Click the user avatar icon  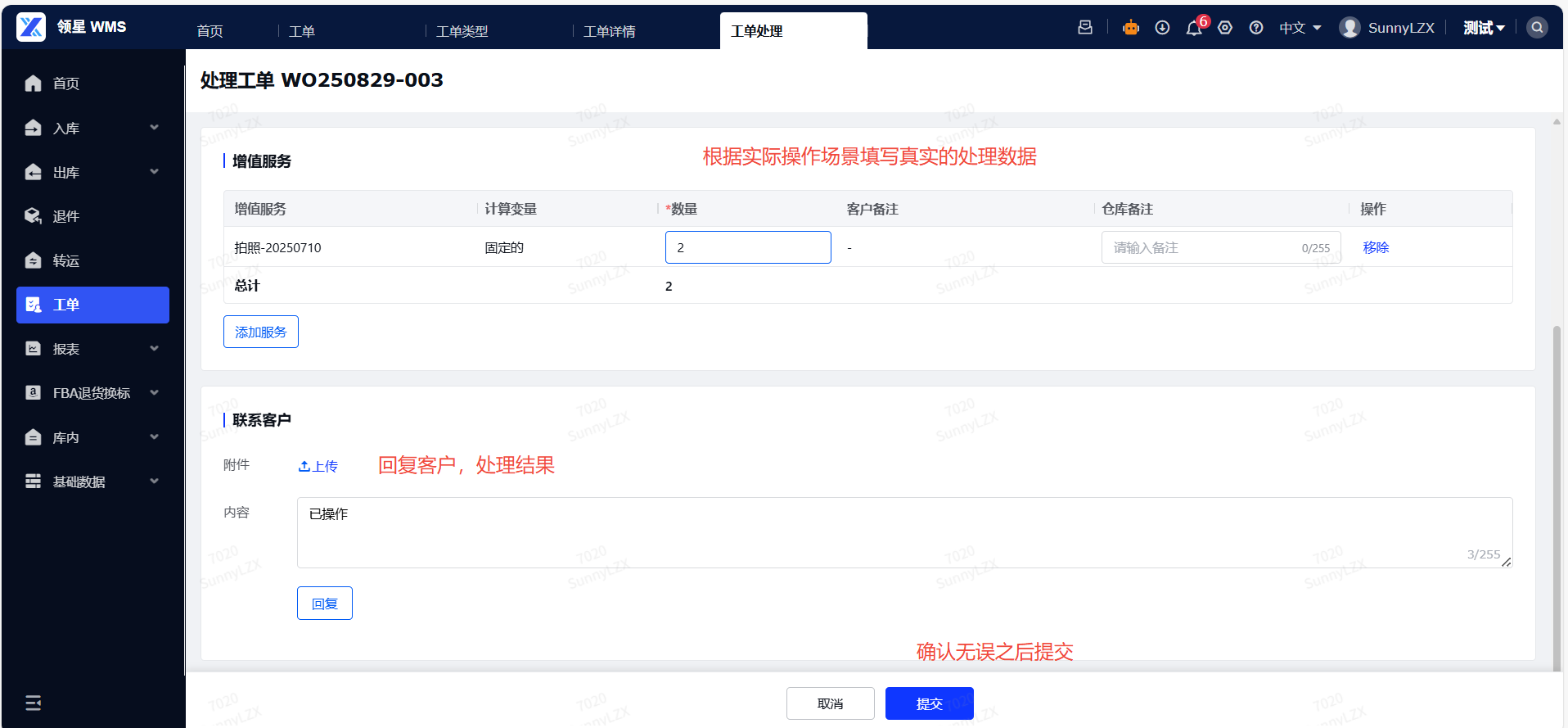coord(1349,27)
